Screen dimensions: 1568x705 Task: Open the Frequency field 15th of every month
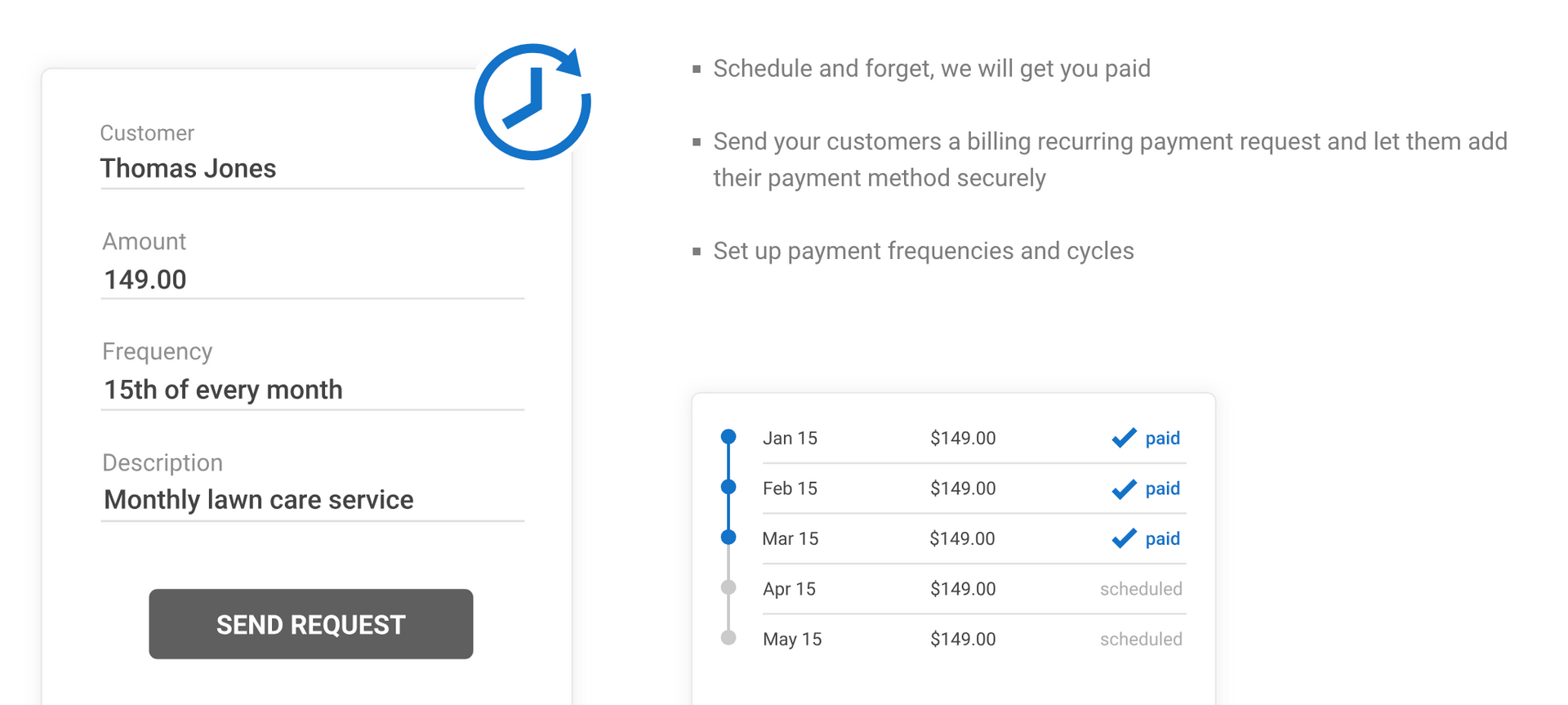coord(312,390)
